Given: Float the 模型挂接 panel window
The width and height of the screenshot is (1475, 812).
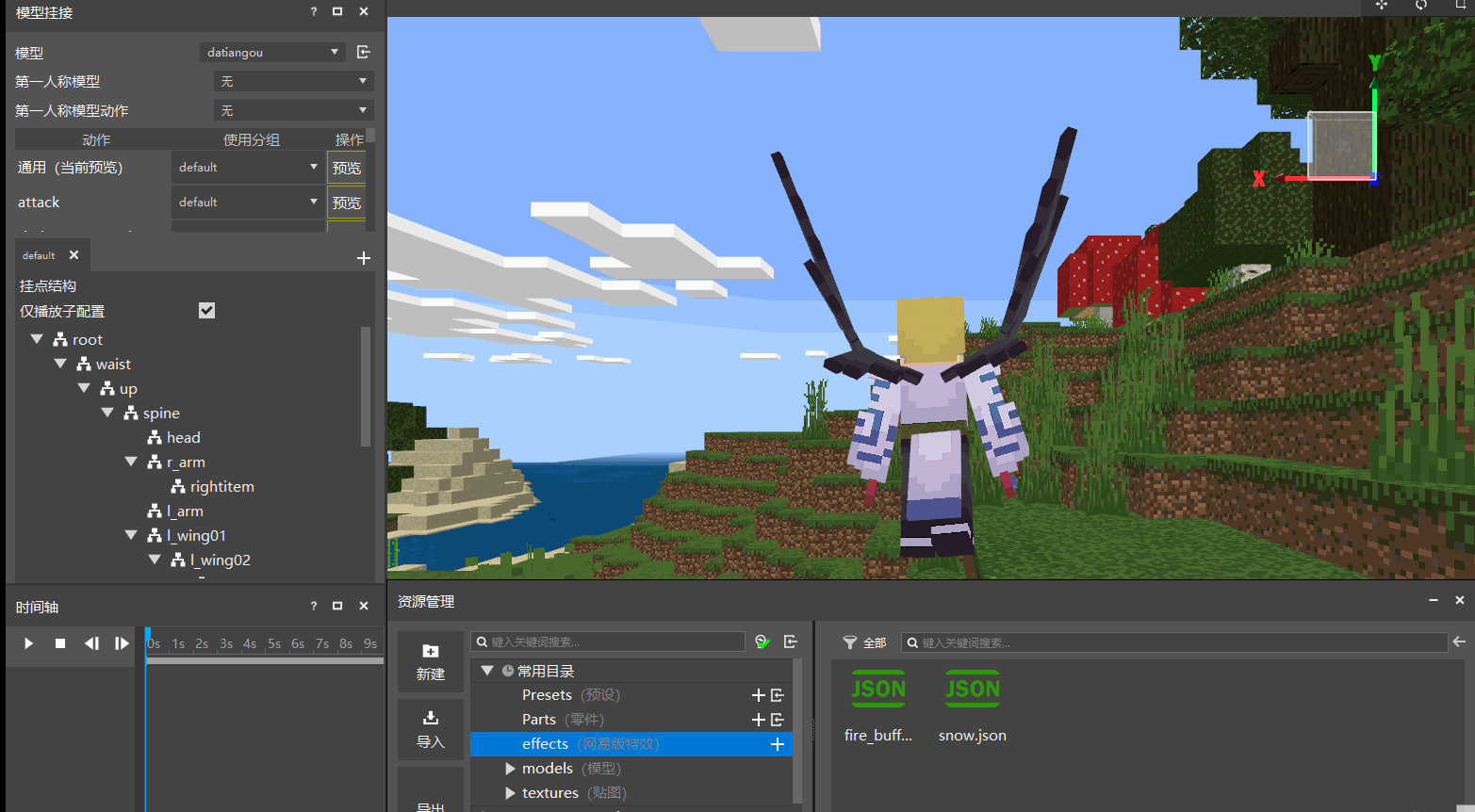Looking at the screenshot, I should tap(337, 12).
